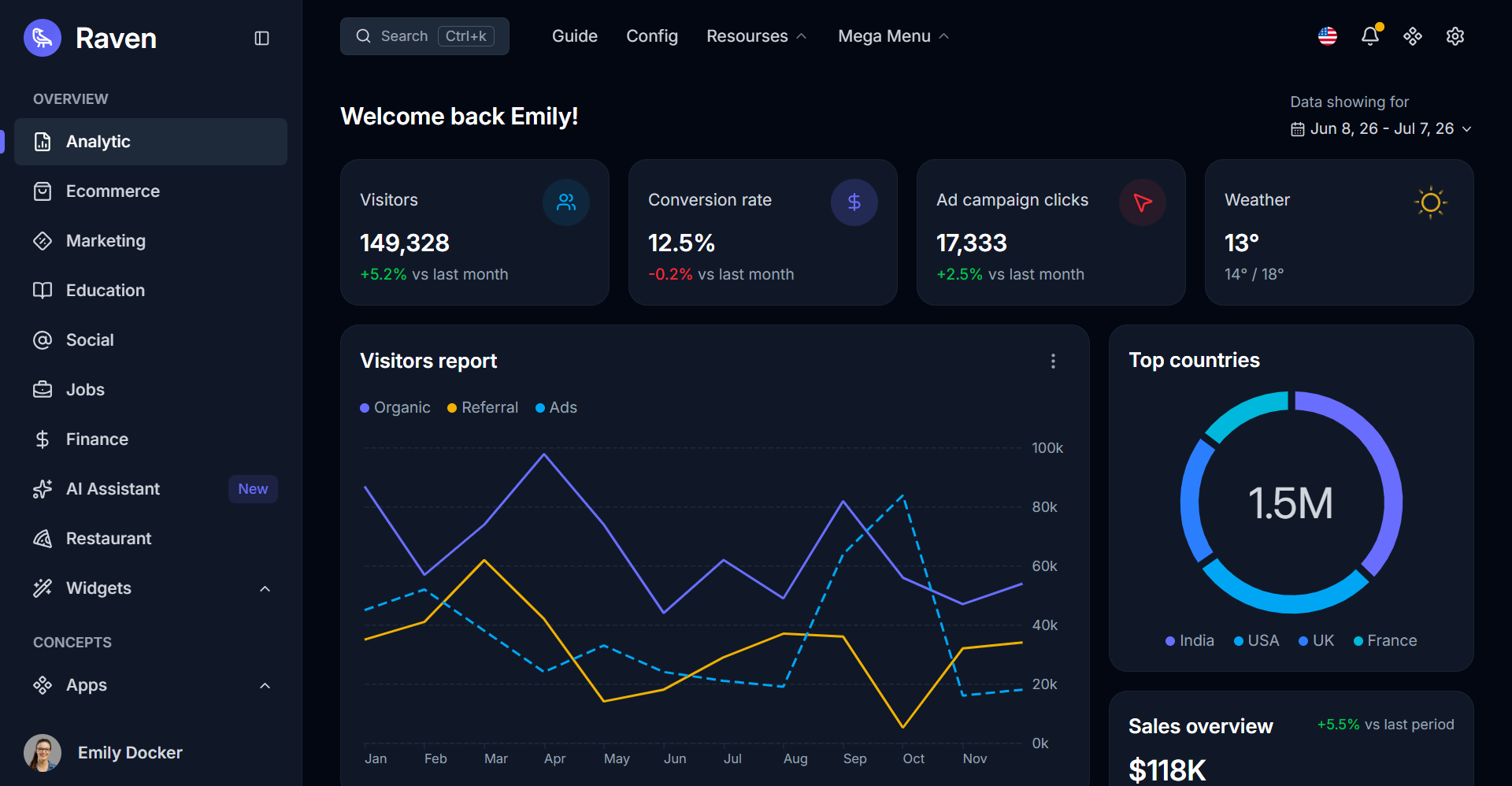Click the Config link
1512x786 pixels.
click(652, 36)
